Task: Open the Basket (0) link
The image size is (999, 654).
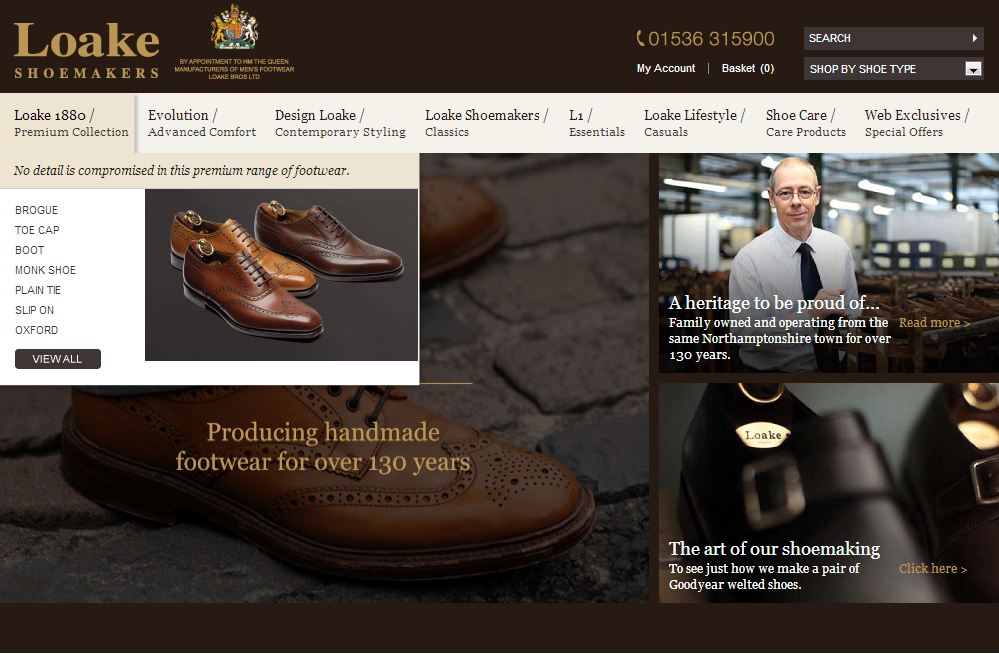Action: click(x=747, y=68)
